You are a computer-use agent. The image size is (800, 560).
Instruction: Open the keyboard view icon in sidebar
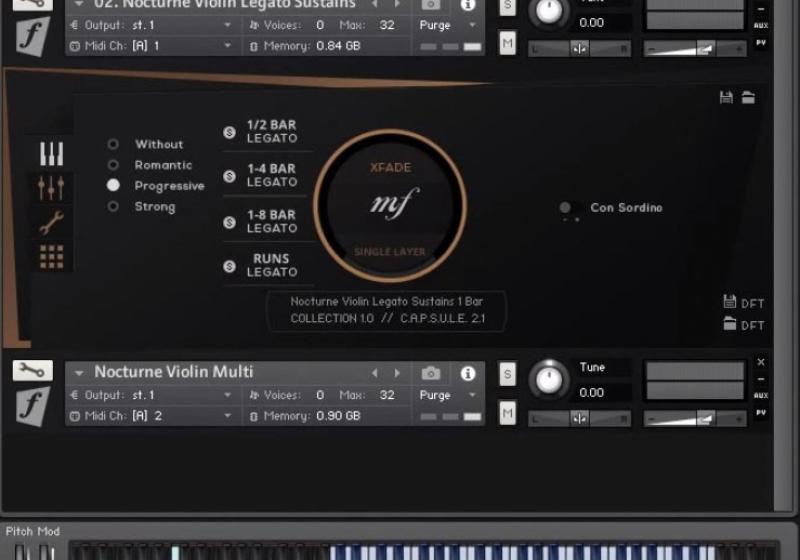coord(51,154)
